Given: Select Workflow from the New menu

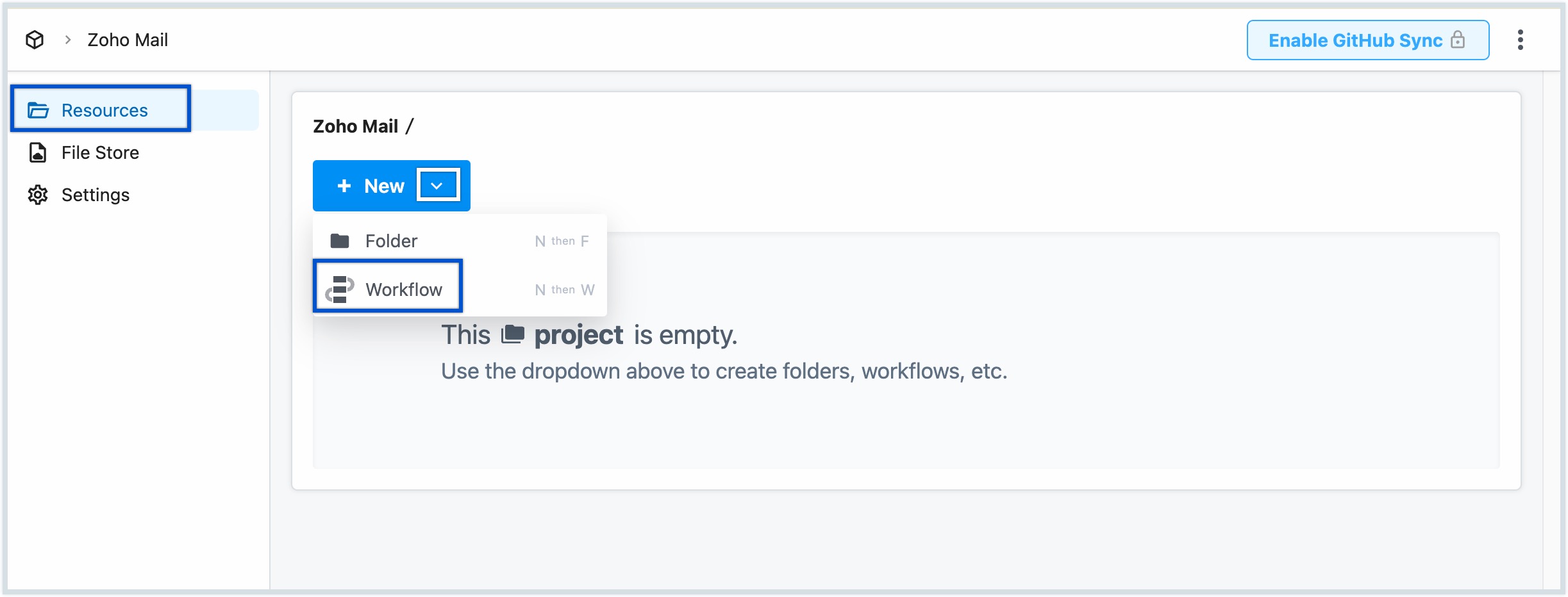Looking at the screenshot, I should (x=404, y=290).
